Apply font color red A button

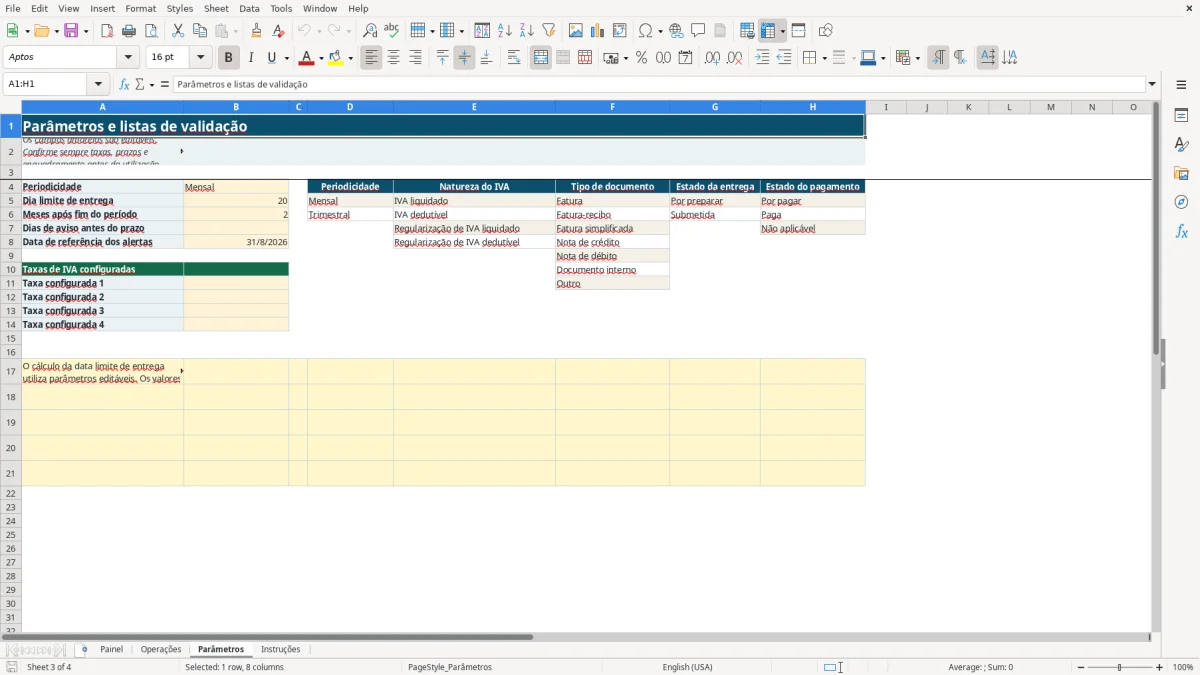[306, 58]
